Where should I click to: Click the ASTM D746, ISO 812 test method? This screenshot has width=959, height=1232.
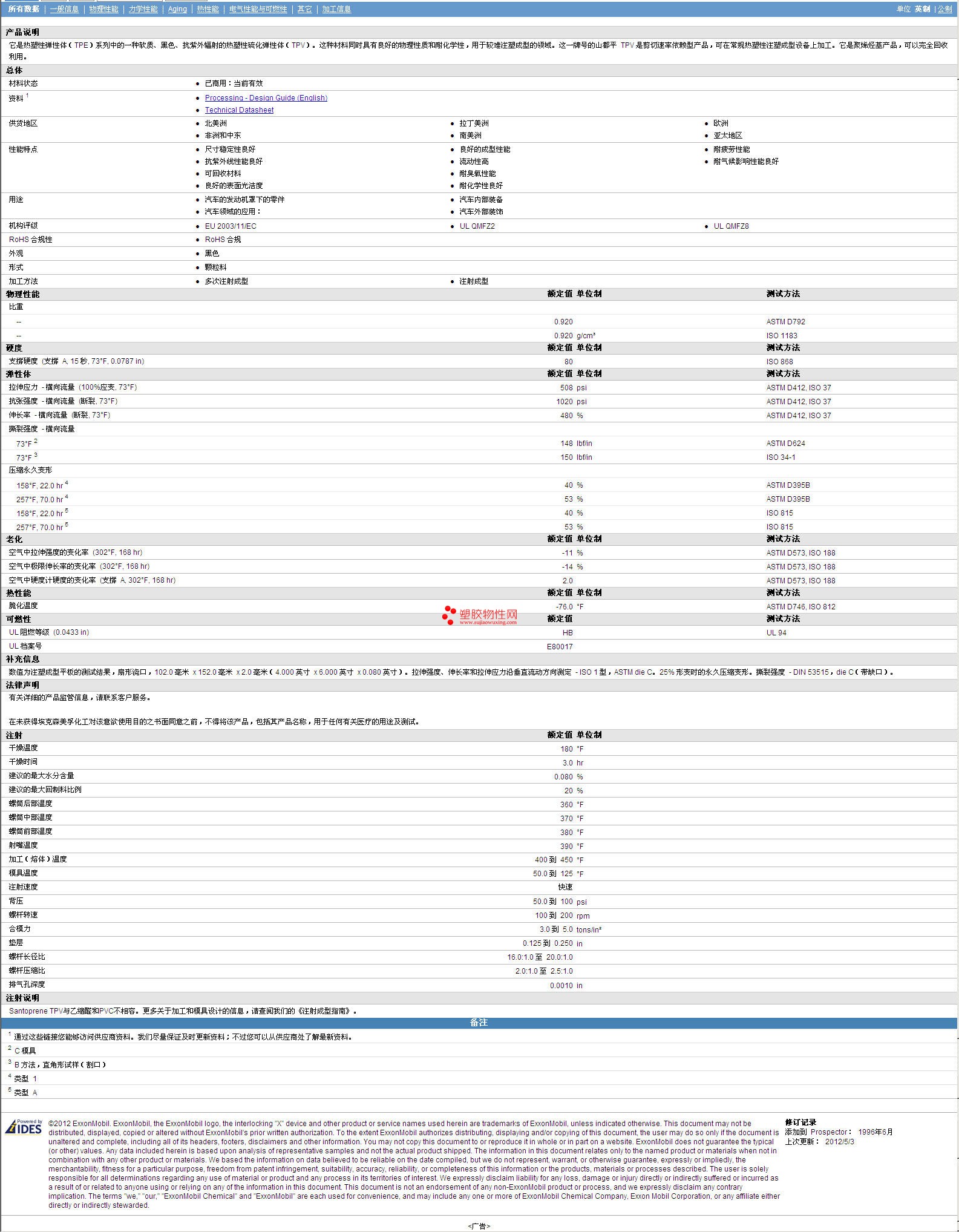point(800,607)
